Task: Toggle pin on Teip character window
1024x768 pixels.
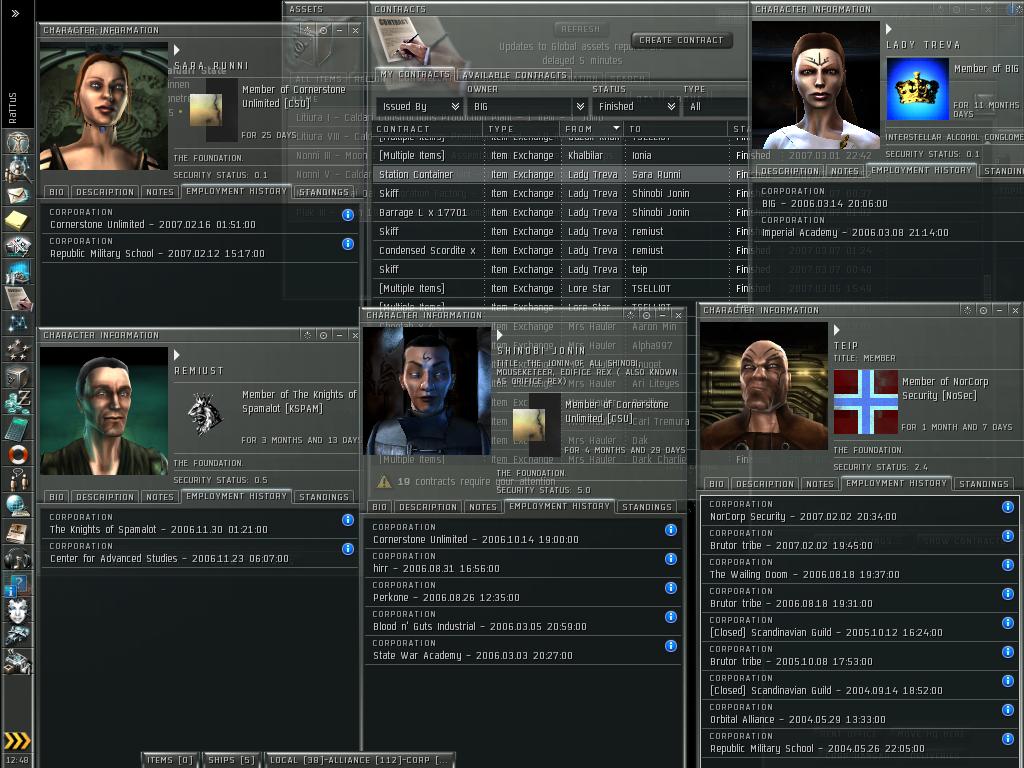Action: coord(984,310)
